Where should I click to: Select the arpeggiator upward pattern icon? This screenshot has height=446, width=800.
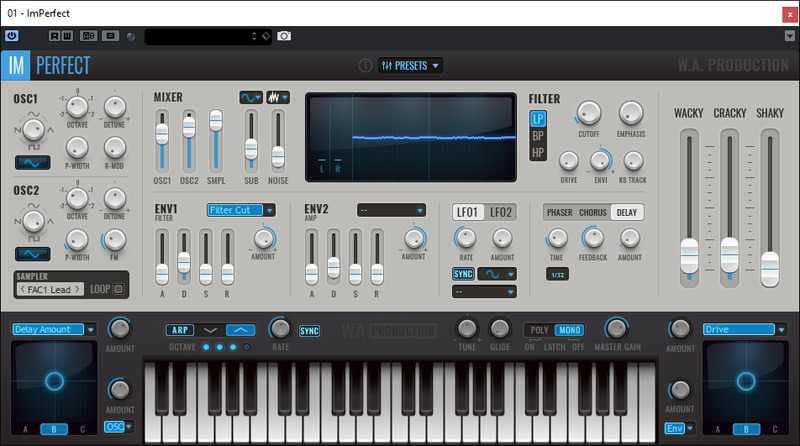[x=241, y=329]
